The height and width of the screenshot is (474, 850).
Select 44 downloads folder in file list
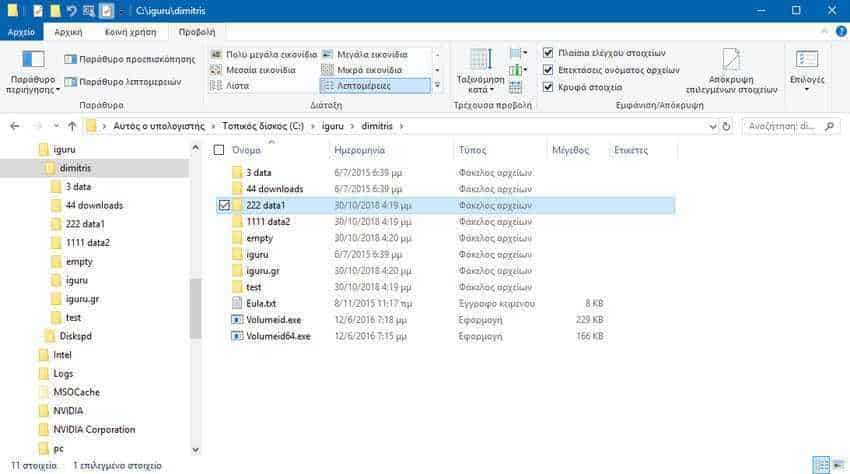click(x=274, y=189)
